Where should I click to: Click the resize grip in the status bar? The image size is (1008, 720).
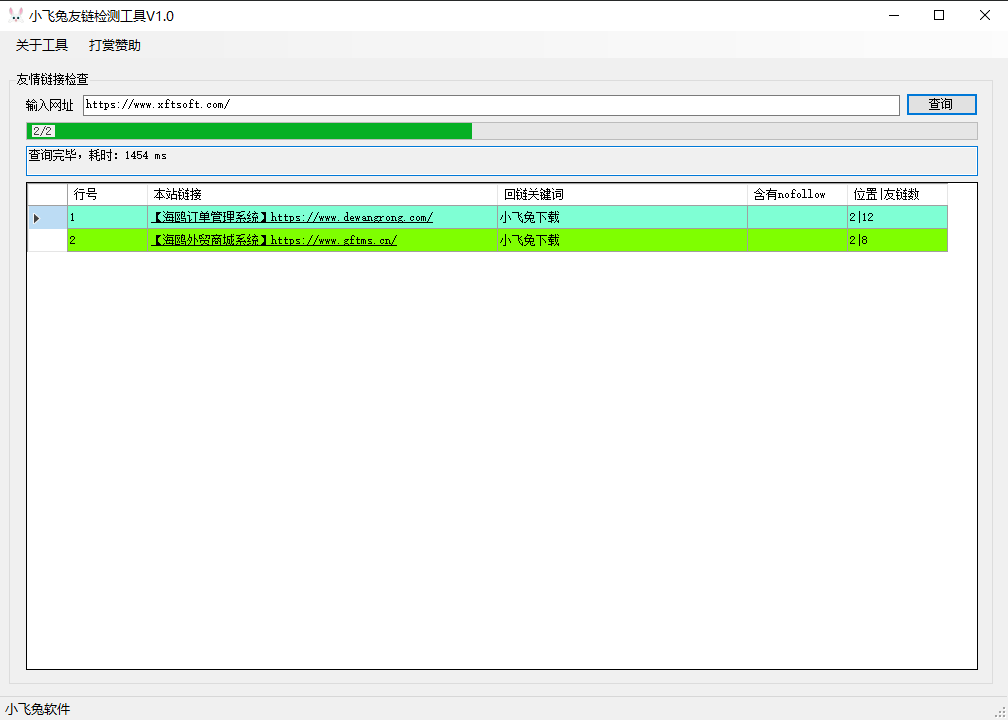(999, 711)
